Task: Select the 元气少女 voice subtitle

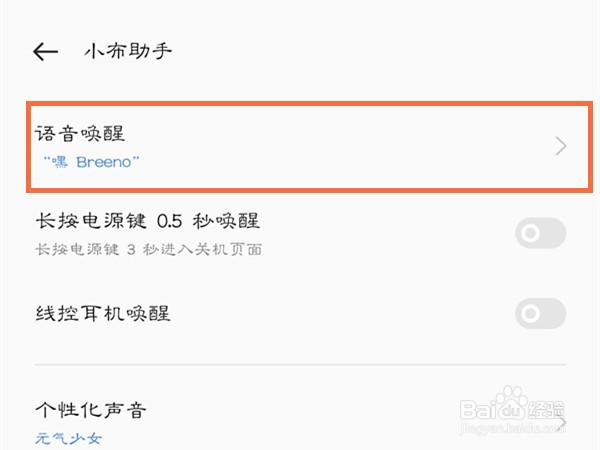Action: coord(69,438)
